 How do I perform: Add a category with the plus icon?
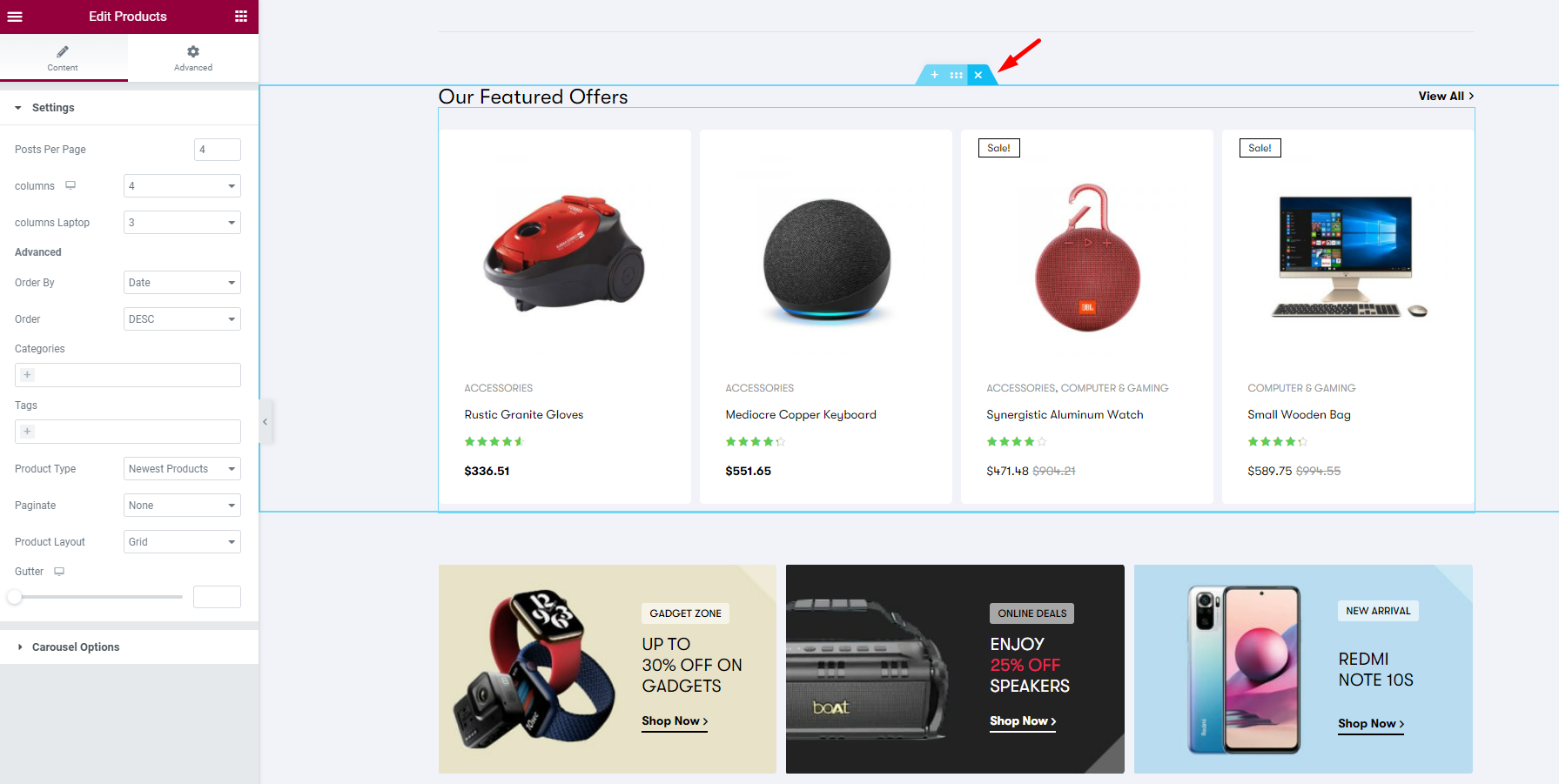point(27,375)
